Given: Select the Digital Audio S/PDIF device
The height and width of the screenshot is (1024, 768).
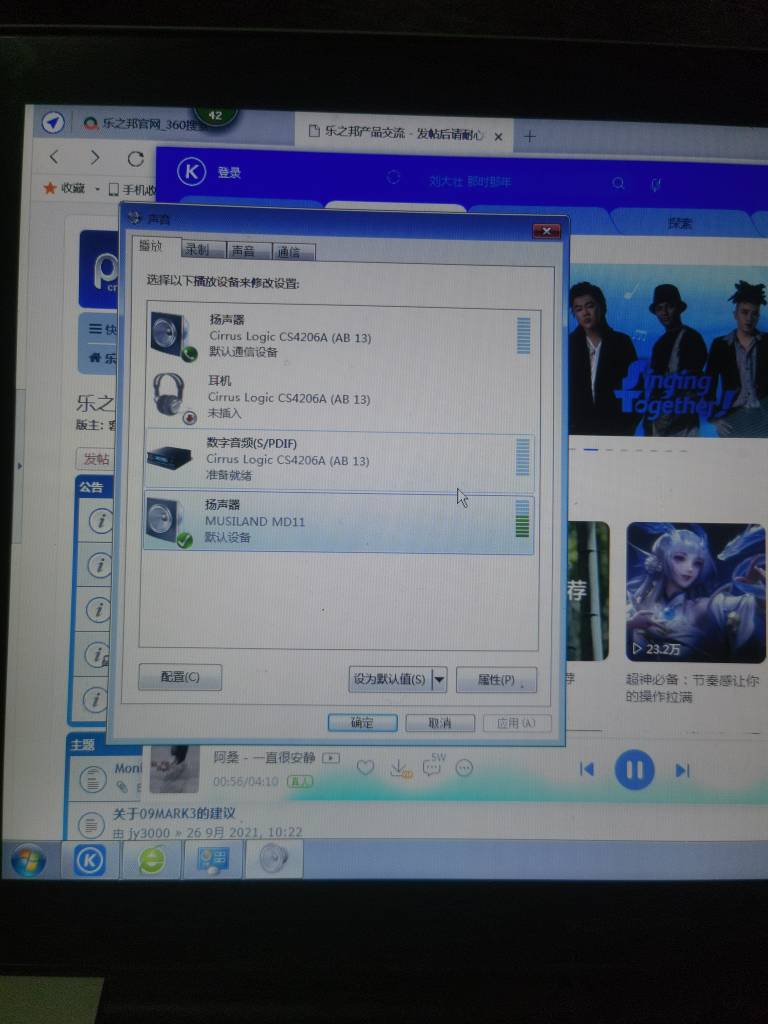Looking at the screenshot, I should 338,459.
